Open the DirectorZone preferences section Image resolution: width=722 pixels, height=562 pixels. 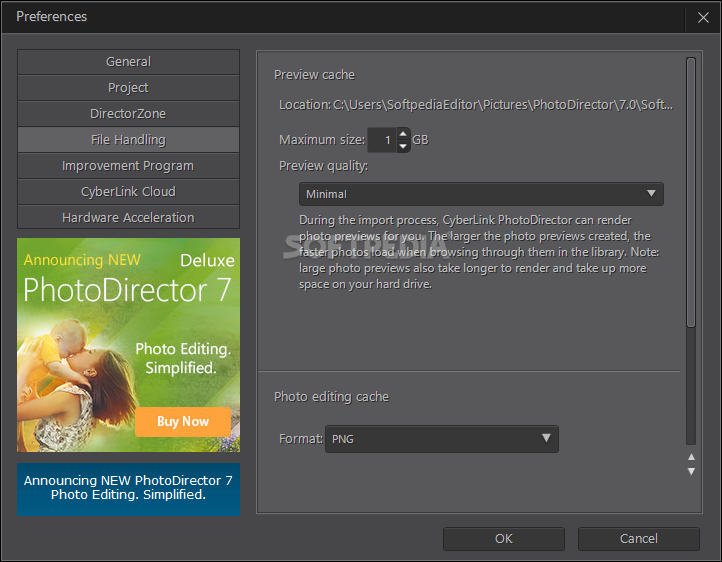point(128,114)
